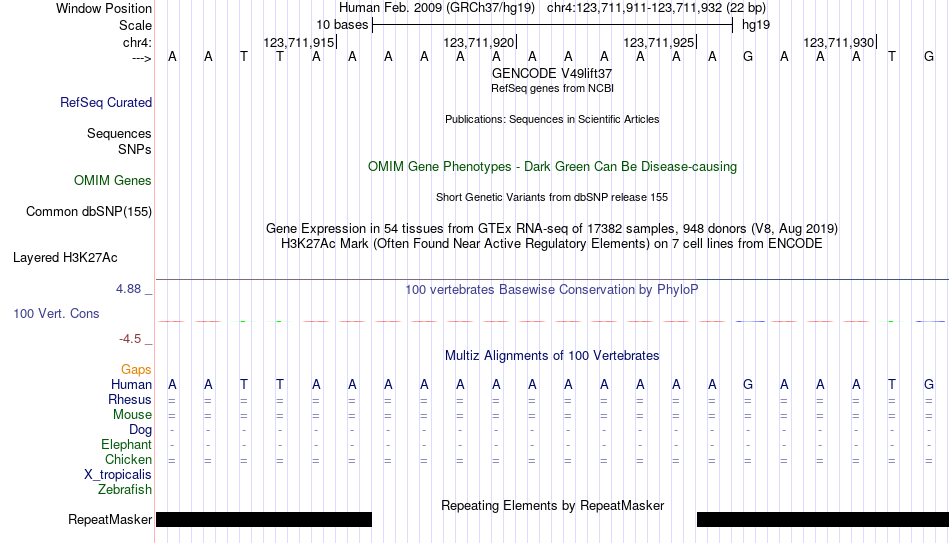Screen dimensions: 950x543
Task: Click the Gaps row label
Action: tap(136, 369)
